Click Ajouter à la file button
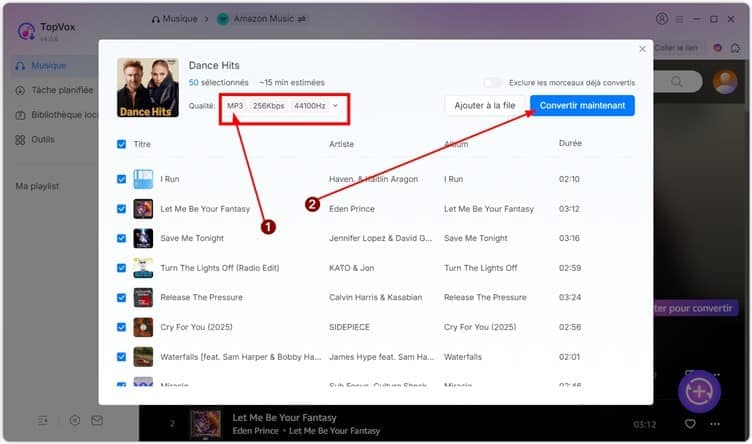Viewport: 752px width, 444px height. click(x=484, y=105)
